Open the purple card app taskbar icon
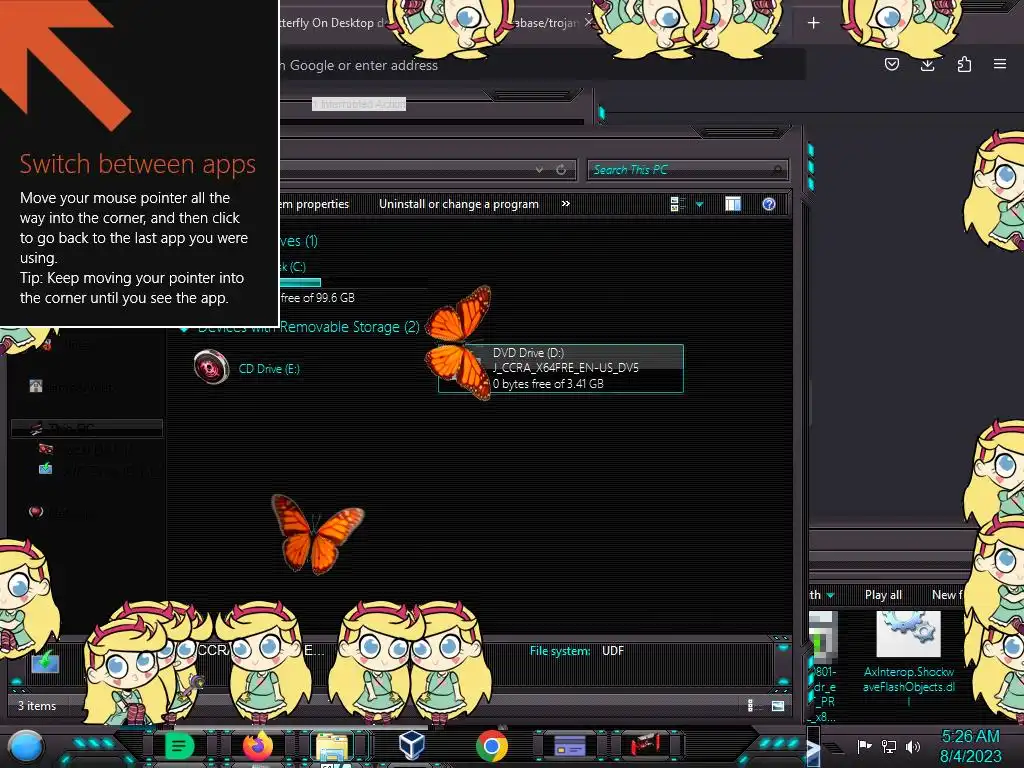Screen dimensions: 1024x768 (569, 745)
